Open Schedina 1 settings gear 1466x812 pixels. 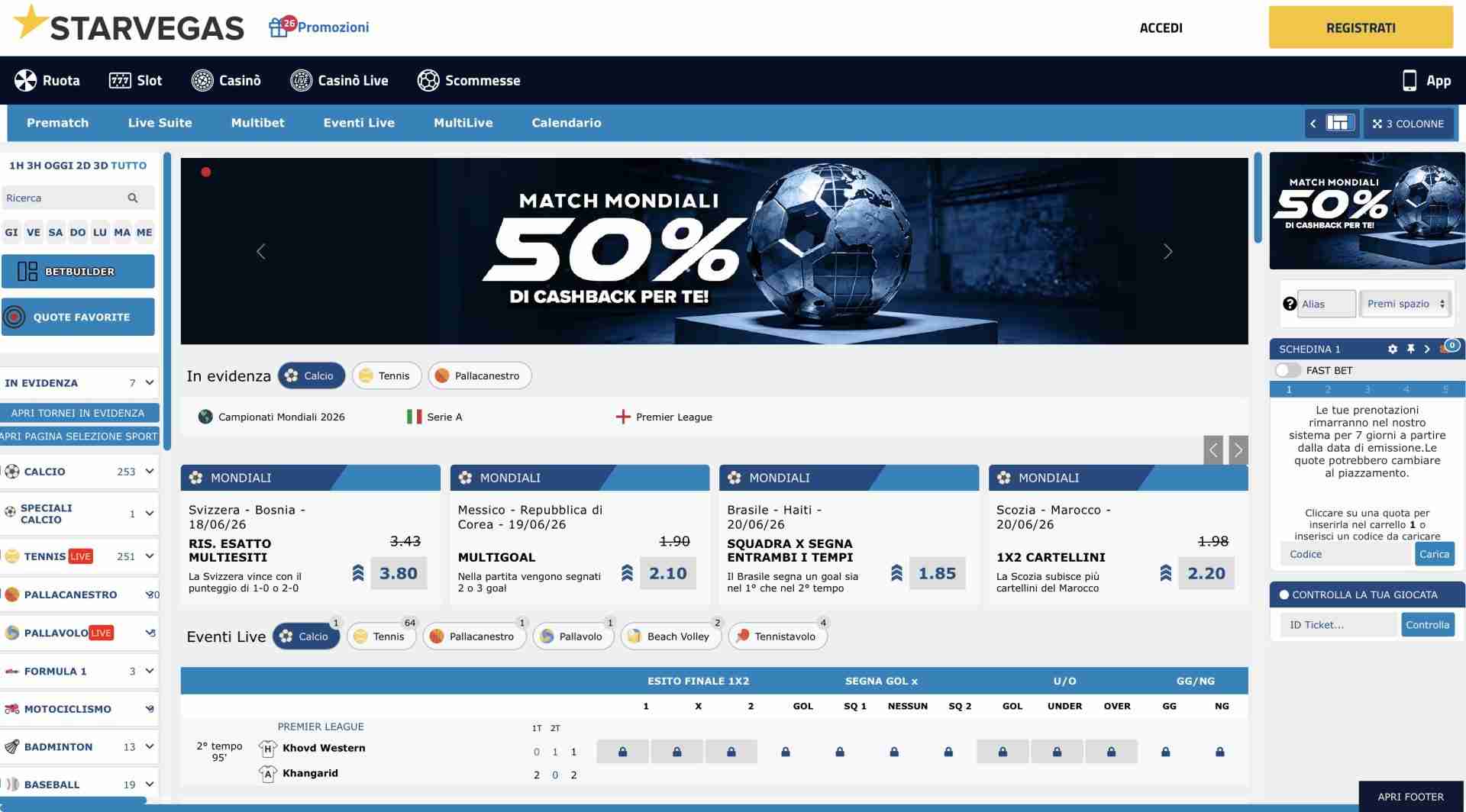click(1393, 349)
